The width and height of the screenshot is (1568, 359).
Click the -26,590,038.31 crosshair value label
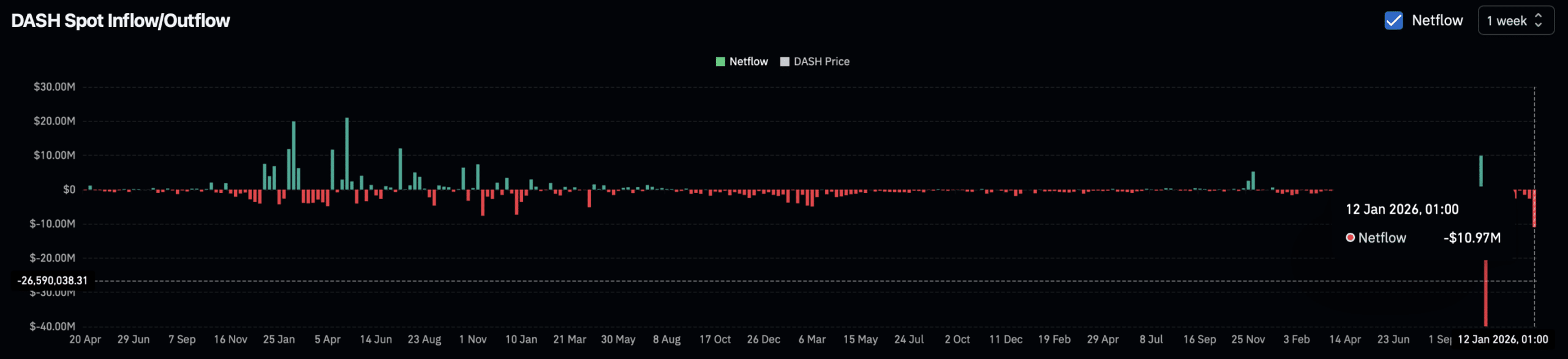click(x=53, y=281)
